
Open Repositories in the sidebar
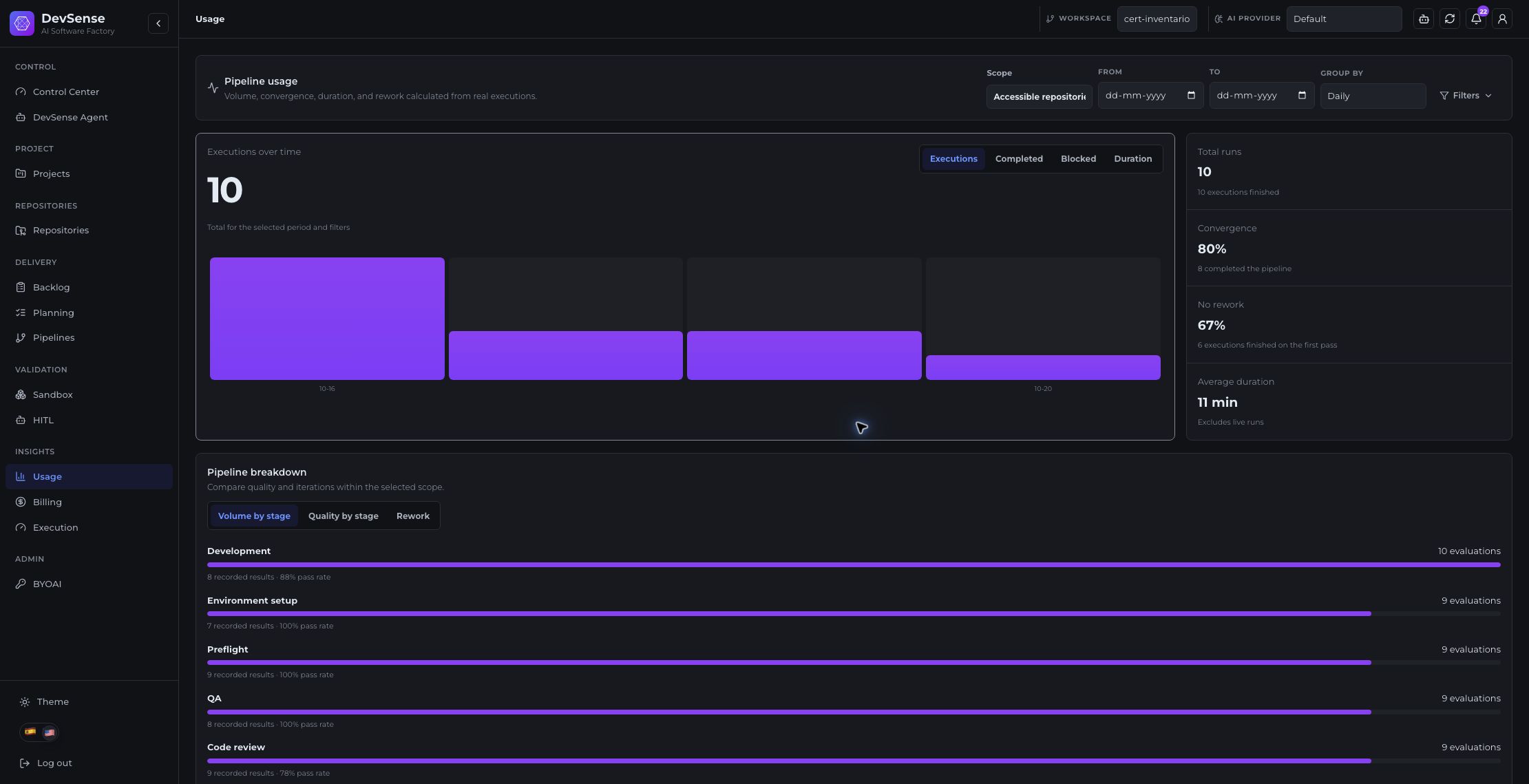pos(89,230)
